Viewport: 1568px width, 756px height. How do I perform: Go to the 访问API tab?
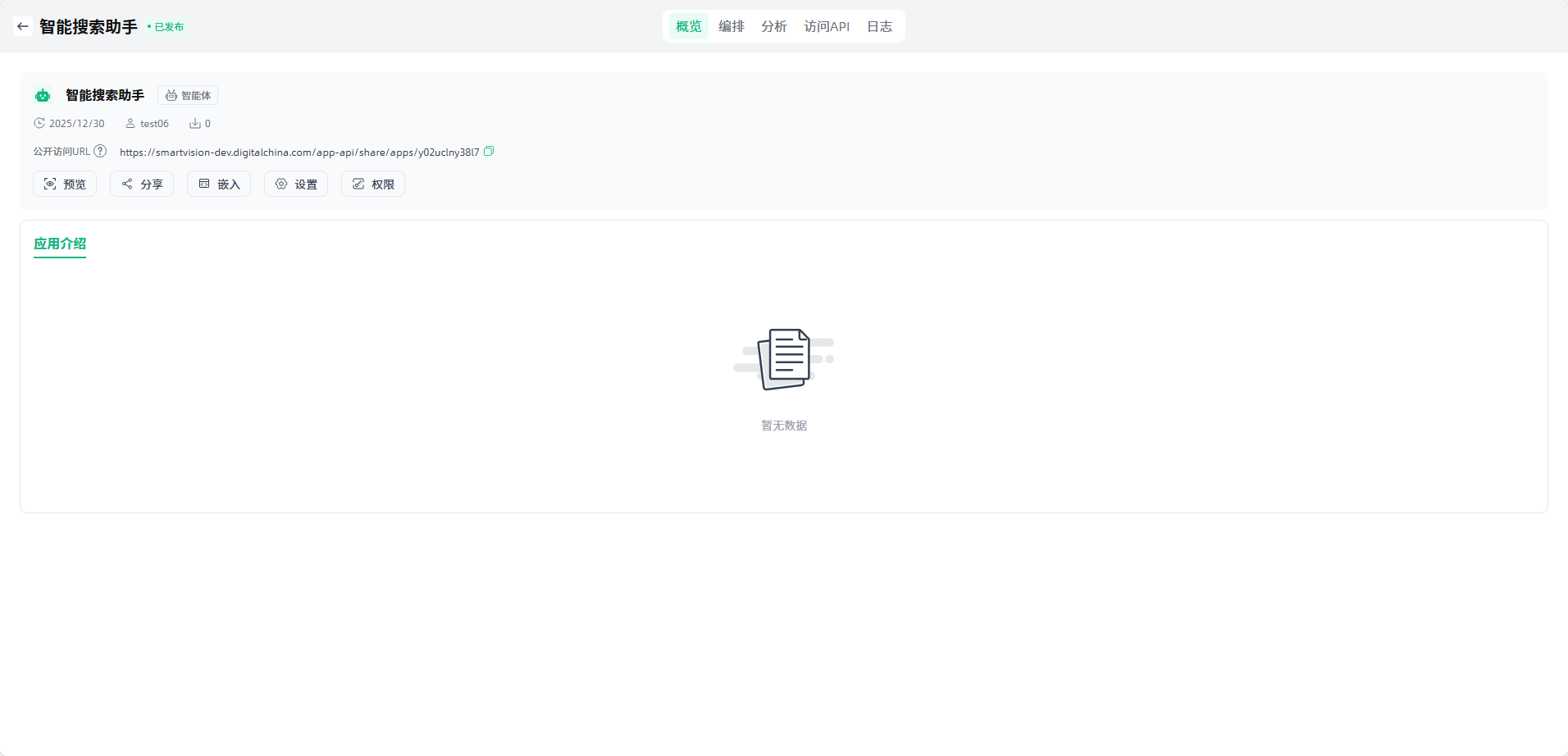pyautogui.click(x=827, y=26)
